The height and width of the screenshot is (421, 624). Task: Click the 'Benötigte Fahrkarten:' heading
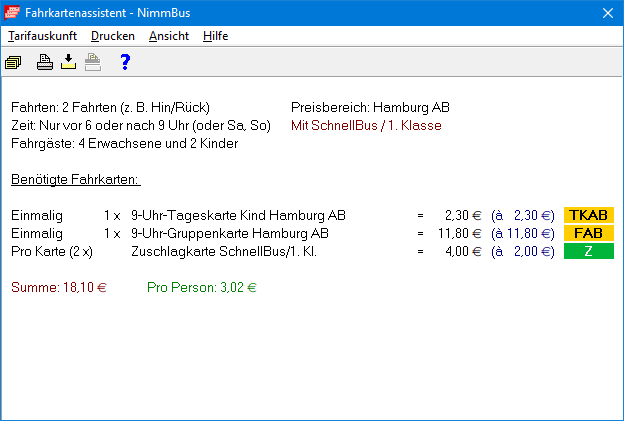tap(76, 180)
